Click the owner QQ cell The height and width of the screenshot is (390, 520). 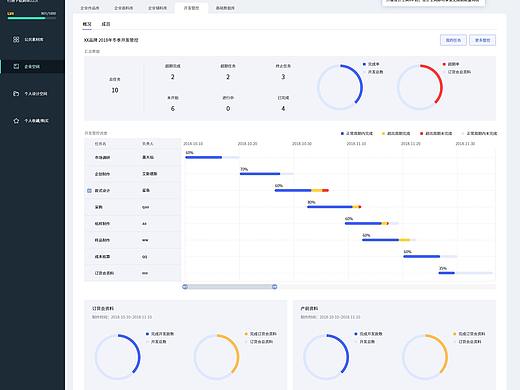(x=144, y=257)
